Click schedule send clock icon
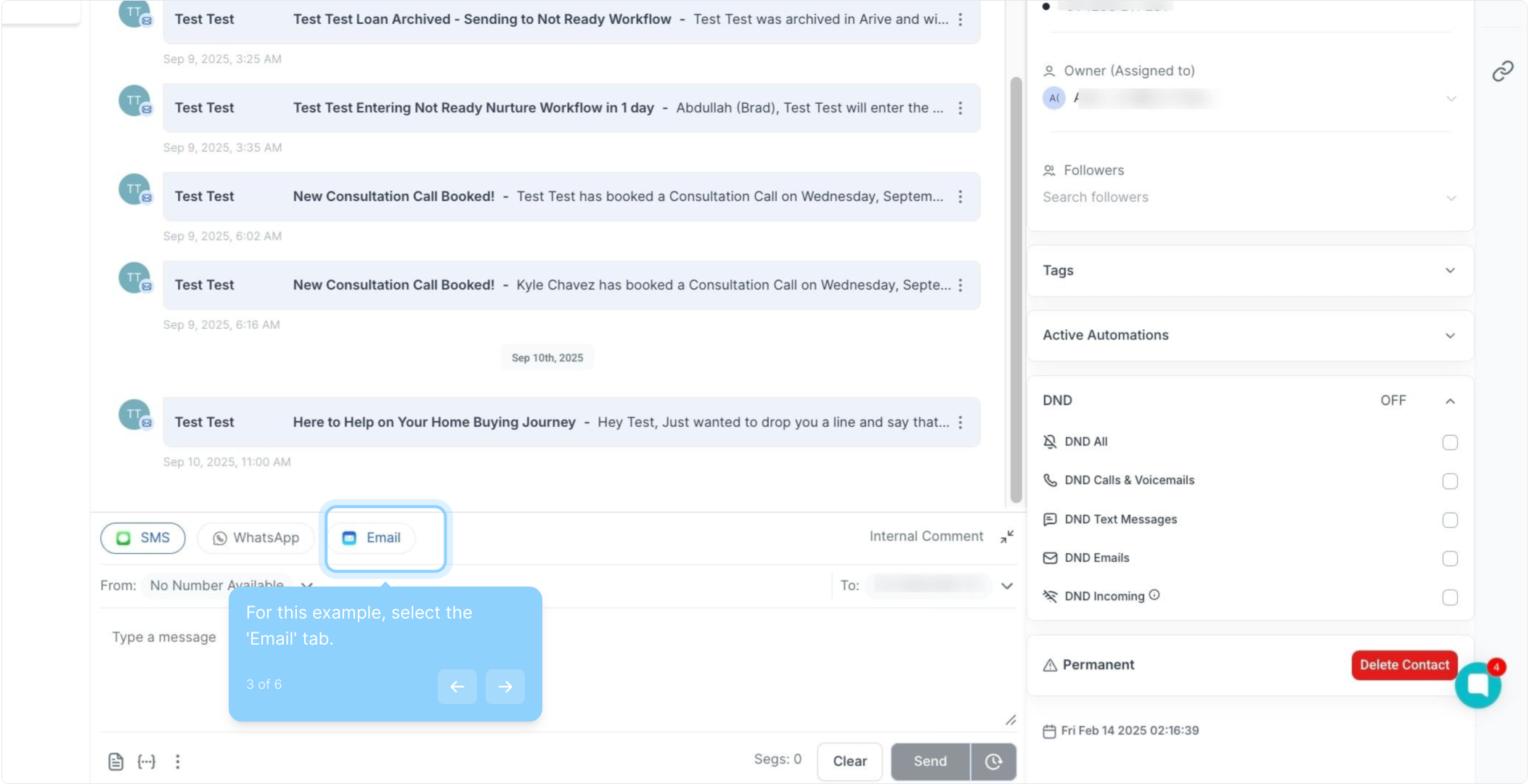The height and width of the screenshot is (784, 1529). 993,761
